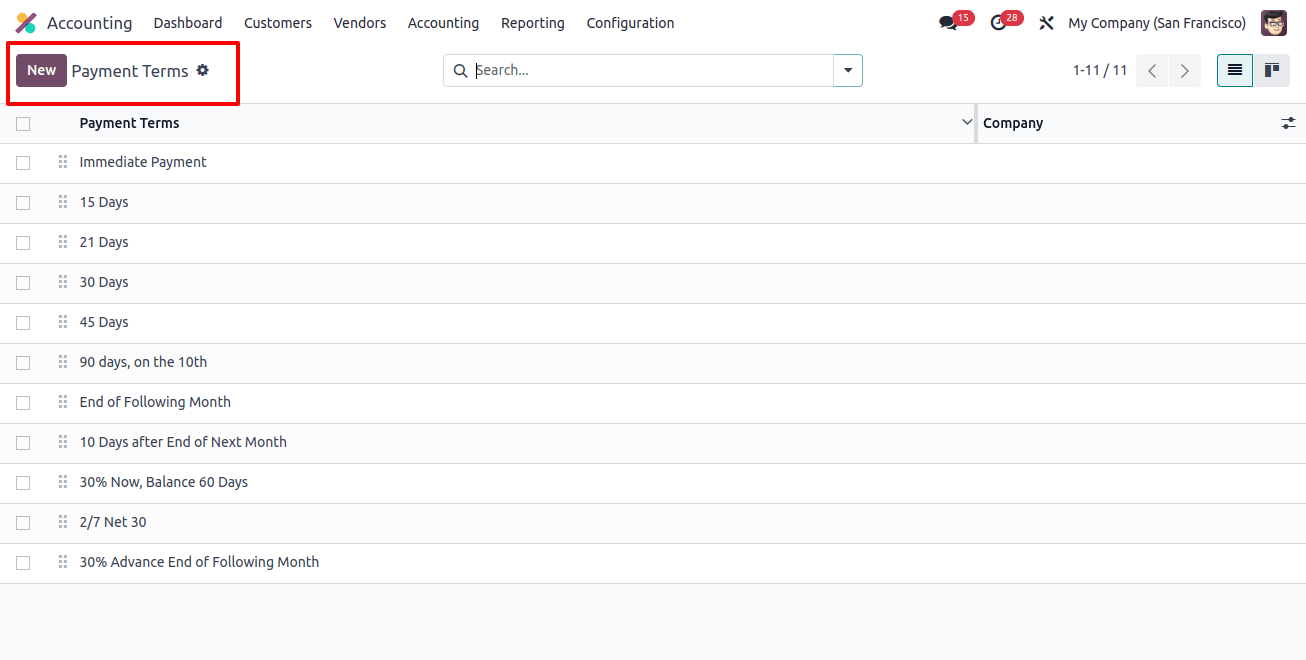Open the 45 Days payment term
This screenshot has width=1306, height=660.
click(x=104, y=322)
